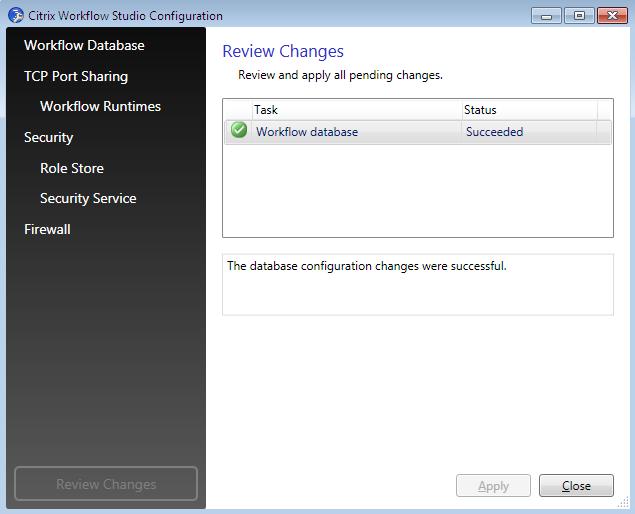Click the Task column header
This screenshot has width=635, height=514.
(x=357, y=110)
